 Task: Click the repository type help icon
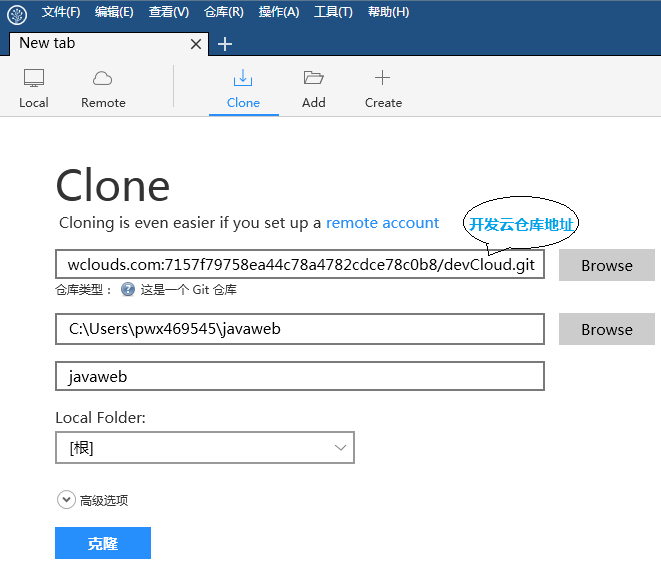(x=128, y=290)
